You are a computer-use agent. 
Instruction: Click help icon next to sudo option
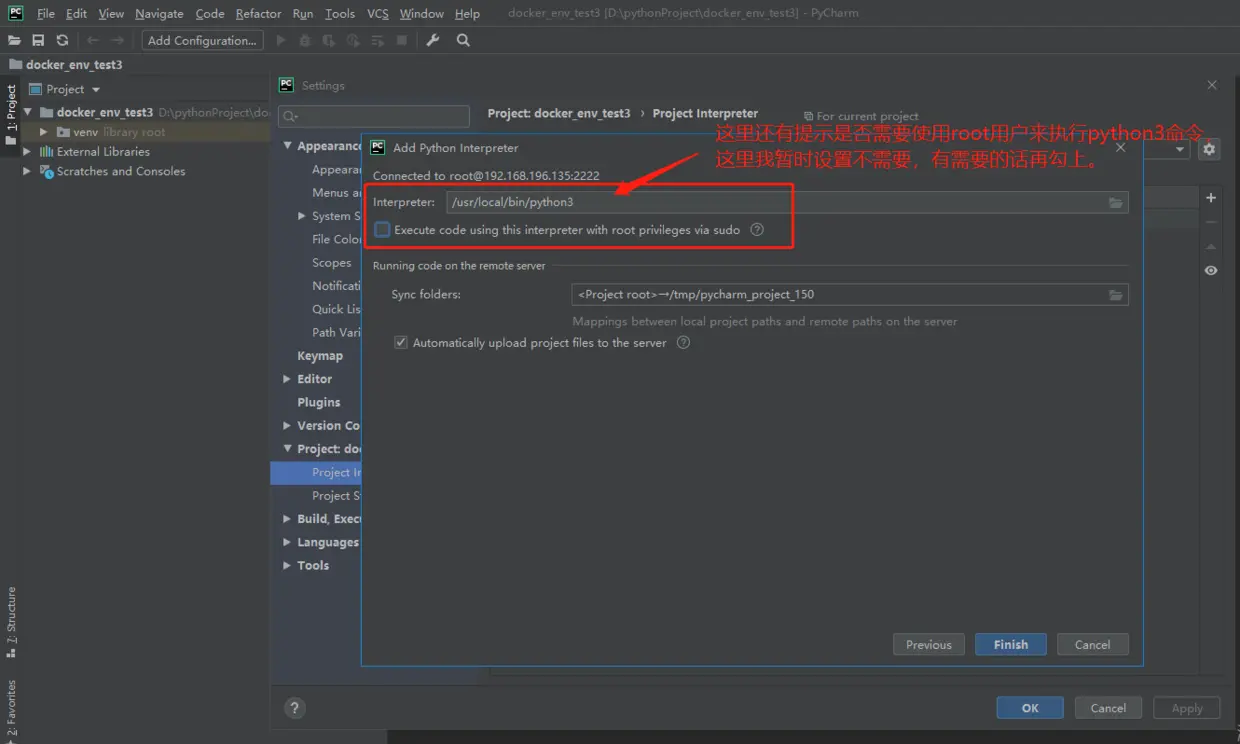tap(757, 229)
